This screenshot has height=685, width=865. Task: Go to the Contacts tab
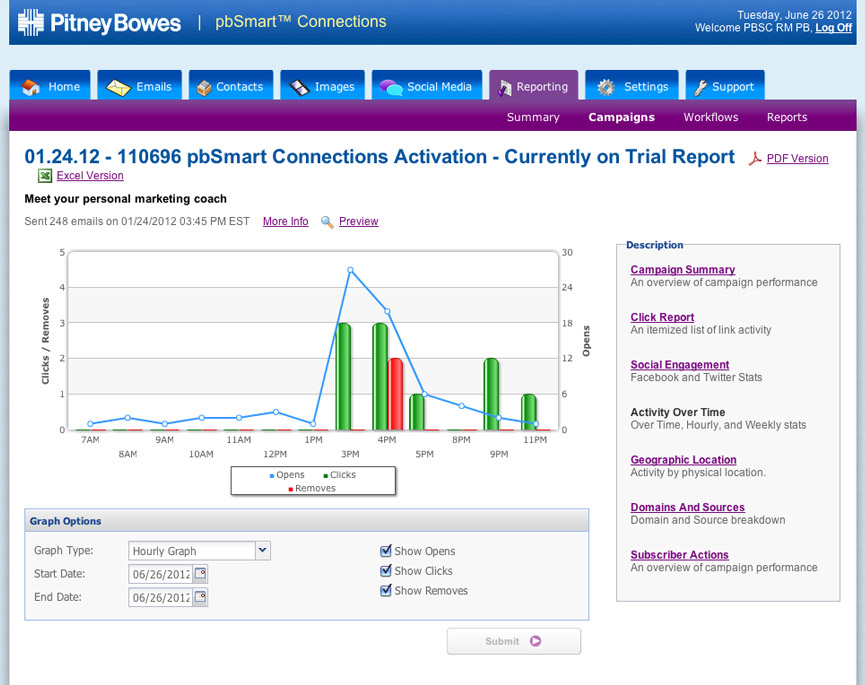231,85
